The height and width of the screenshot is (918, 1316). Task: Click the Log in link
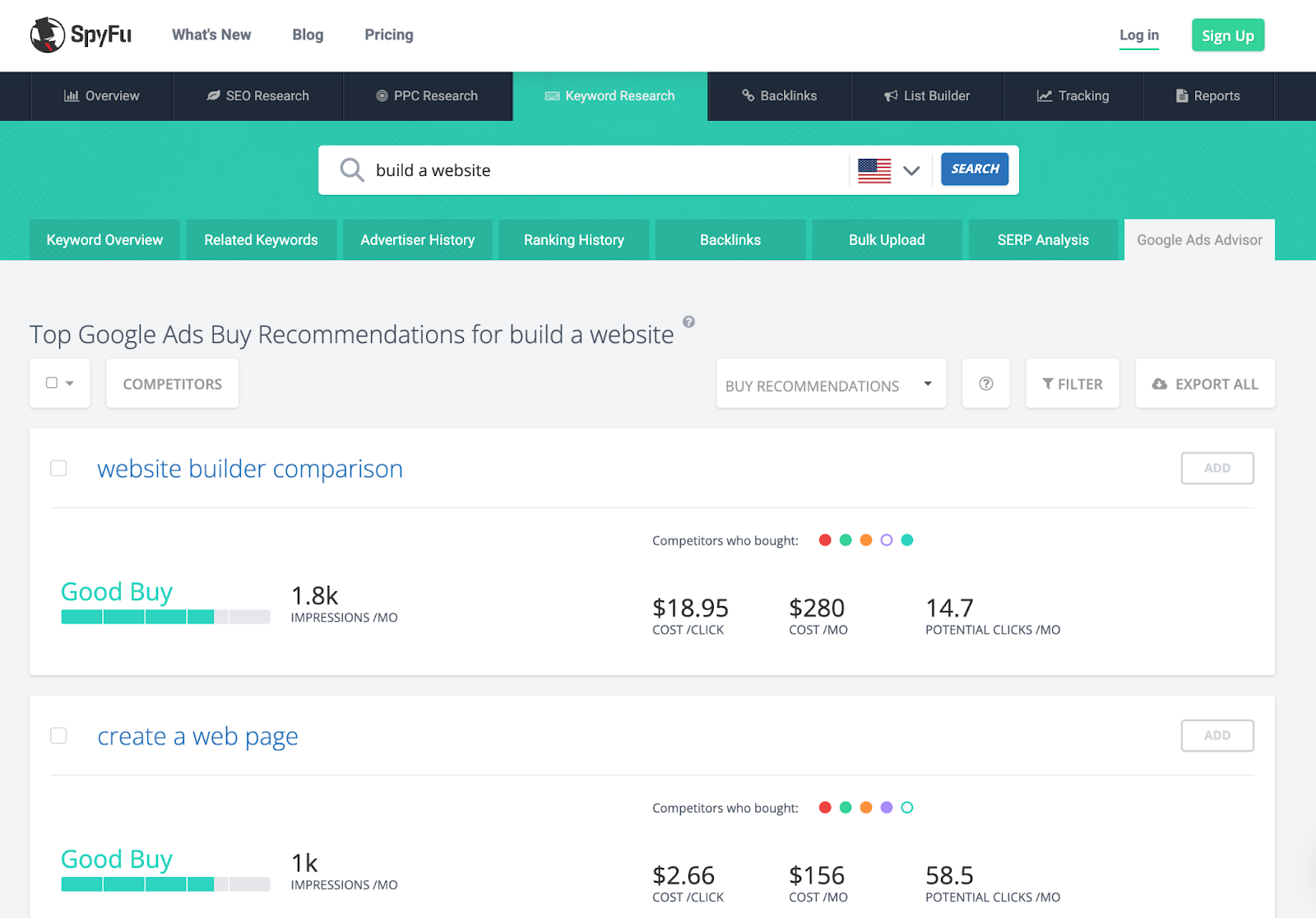[x=1139, y=35]
